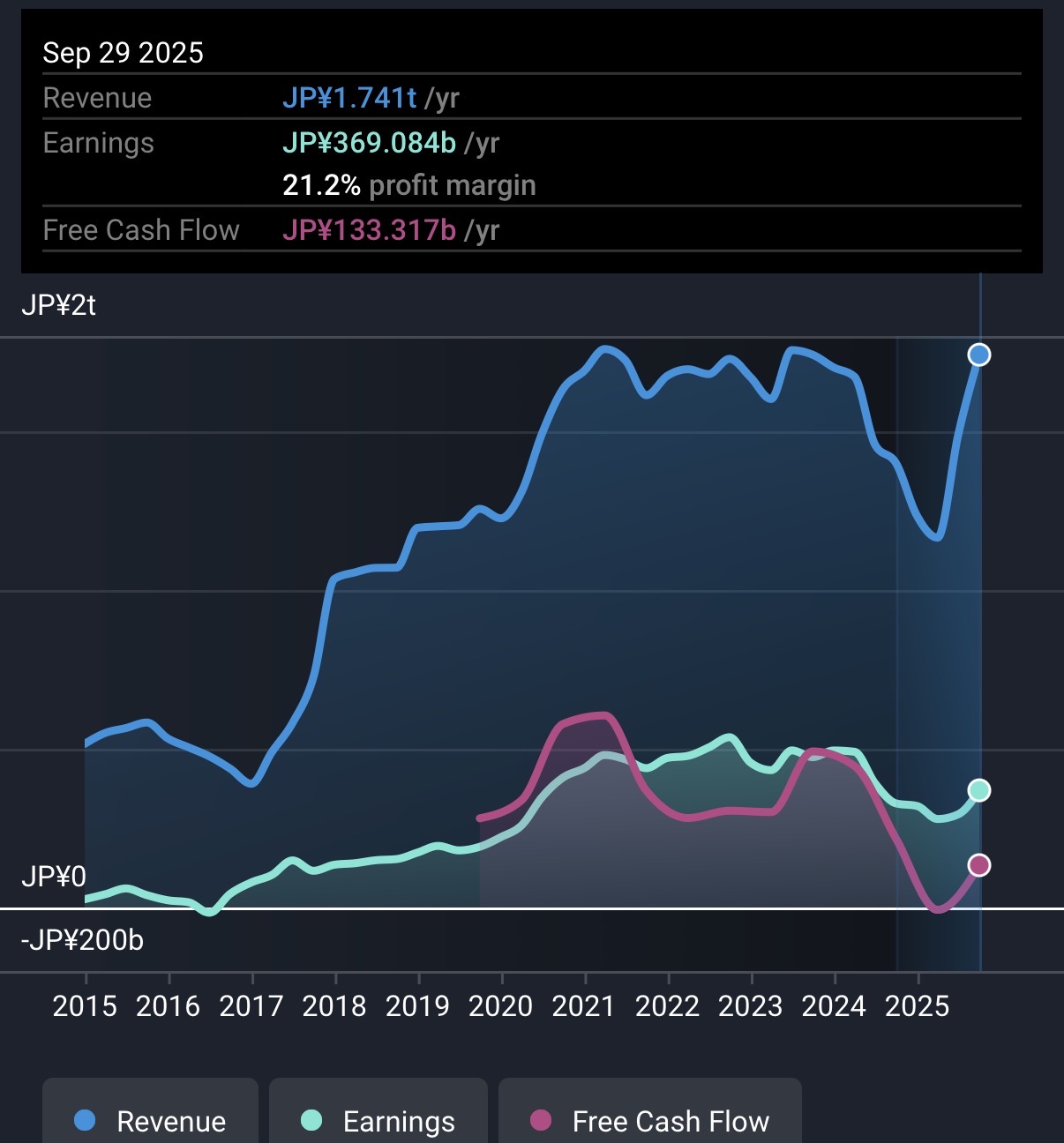The height and width of the screenshot is (1143, 1064).
Task: Click the blue Revenue endpoint marker on the chart
Action: 979,355
